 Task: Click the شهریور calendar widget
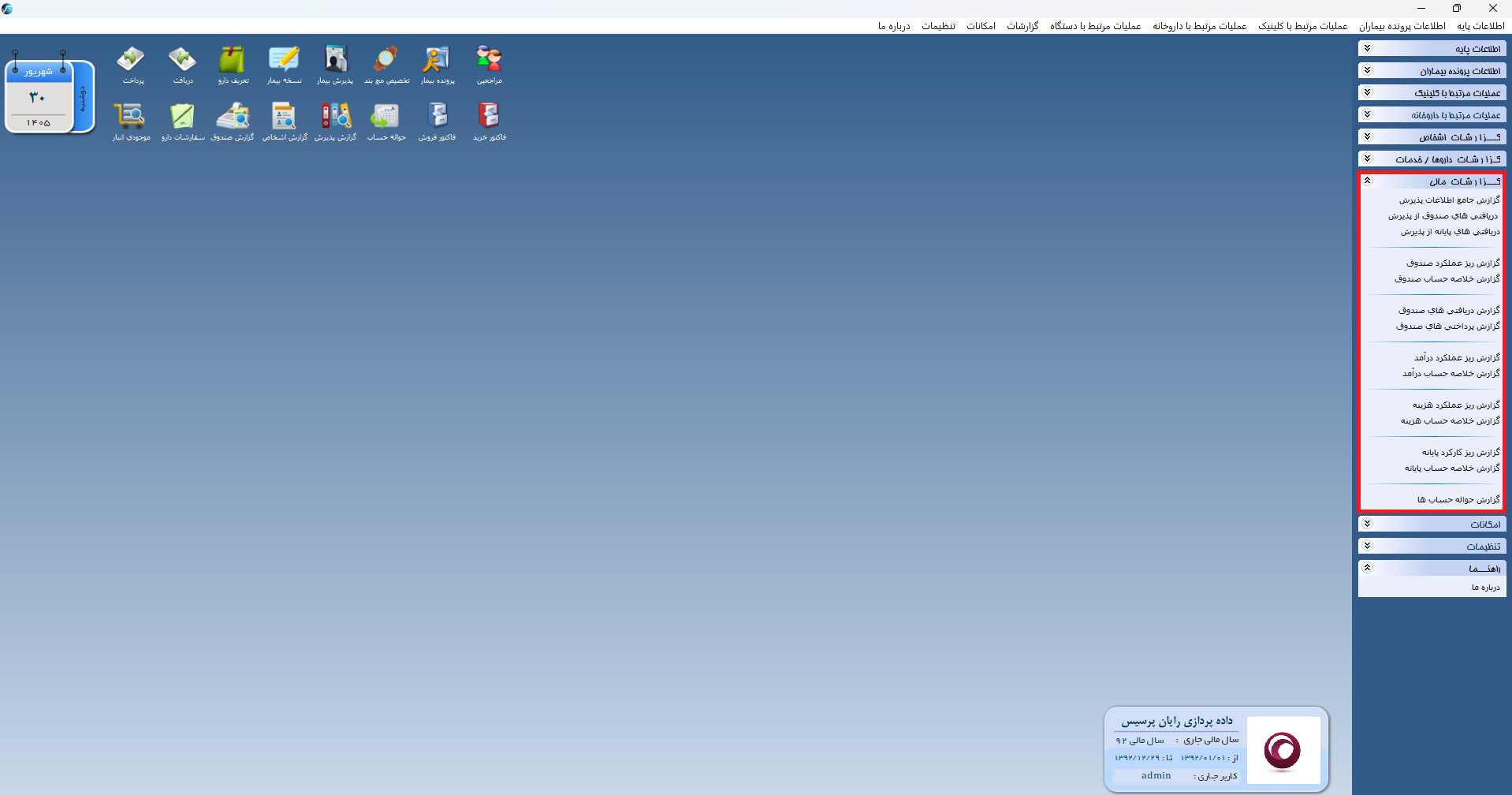[50, 96]
